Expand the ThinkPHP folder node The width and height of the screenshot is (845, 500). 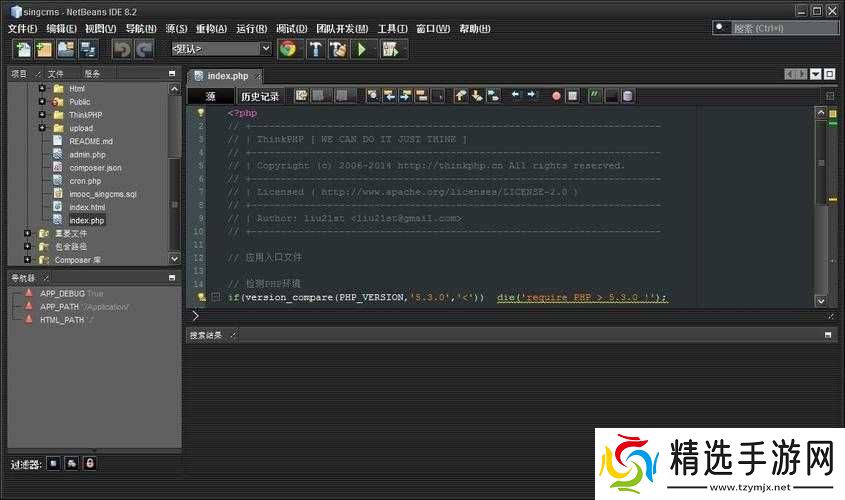[42, 115]
